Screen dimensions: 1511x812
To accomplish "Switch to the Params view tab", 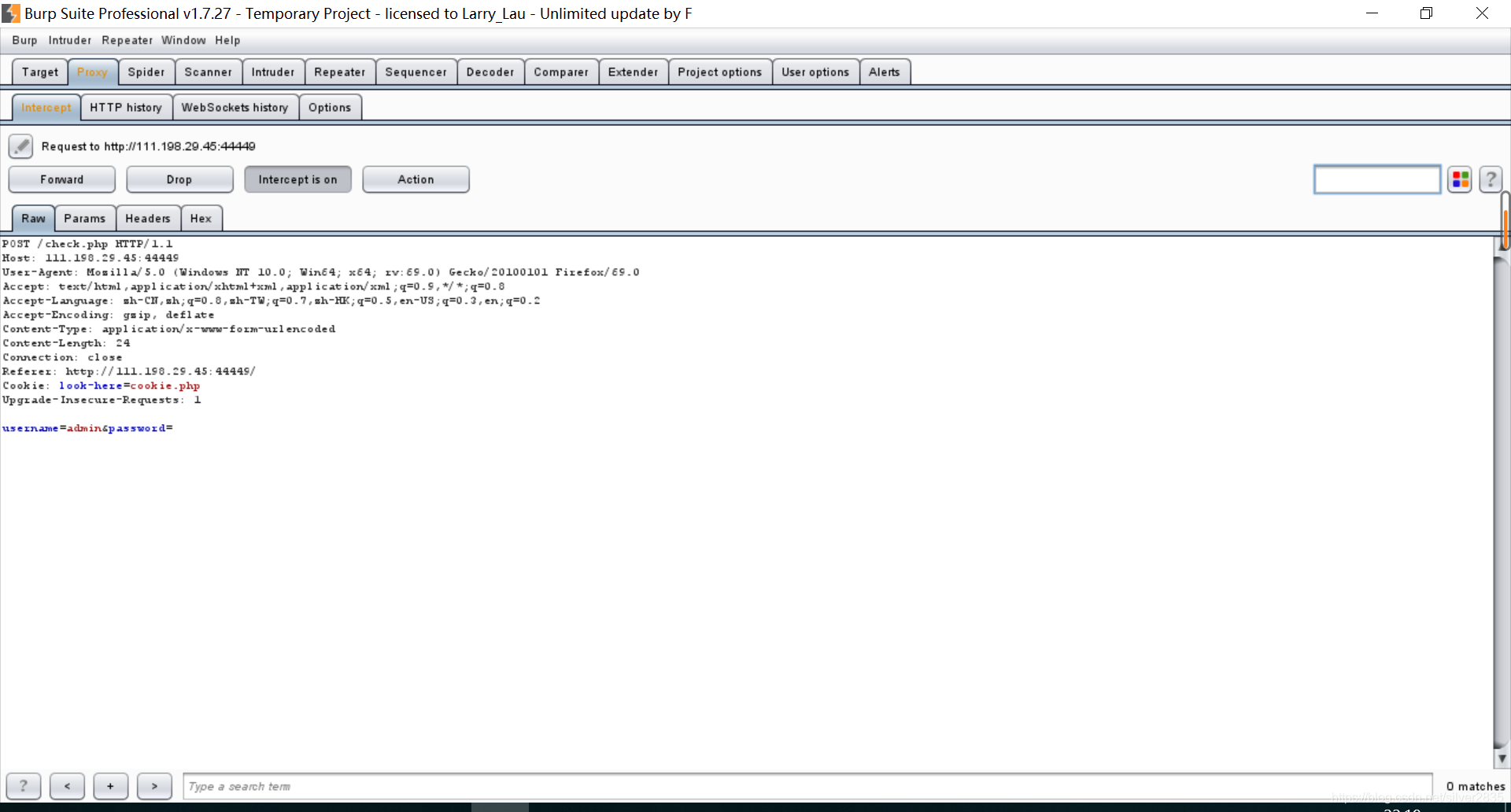I will 85,218.
